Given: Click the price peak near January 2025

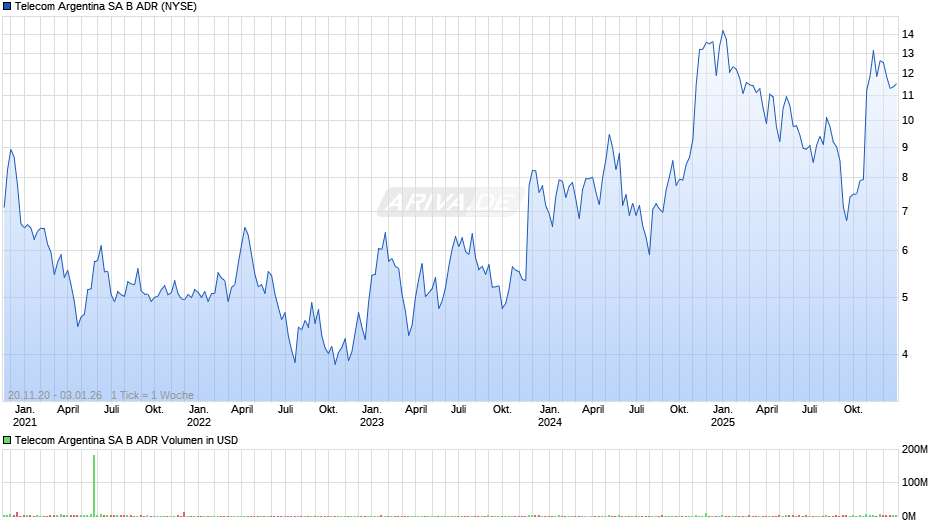Looking at the screenshot, I should [723, 31].
